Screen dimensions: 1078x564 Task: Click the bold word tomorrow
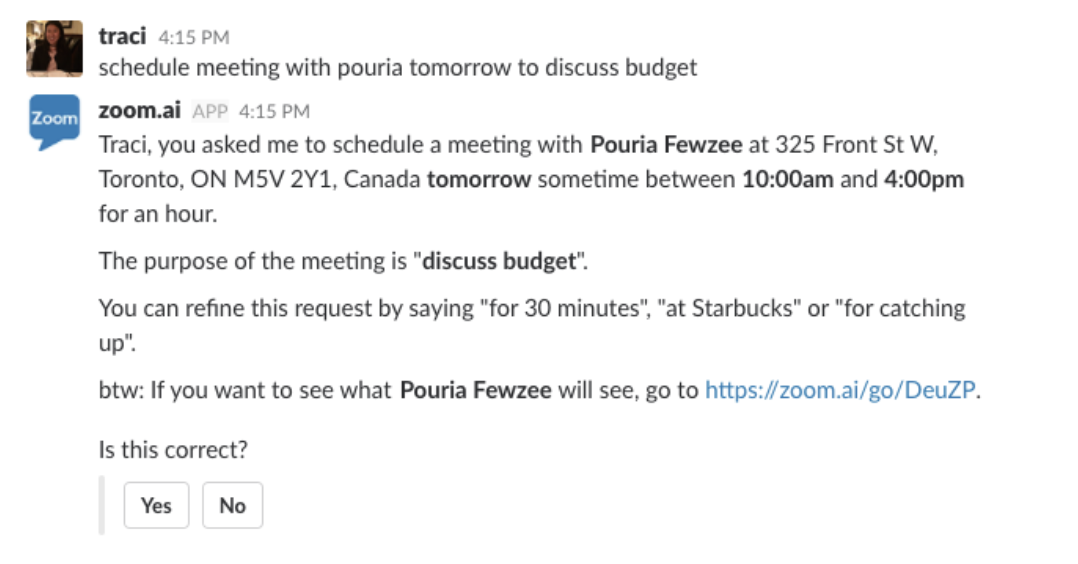[478, 180]
